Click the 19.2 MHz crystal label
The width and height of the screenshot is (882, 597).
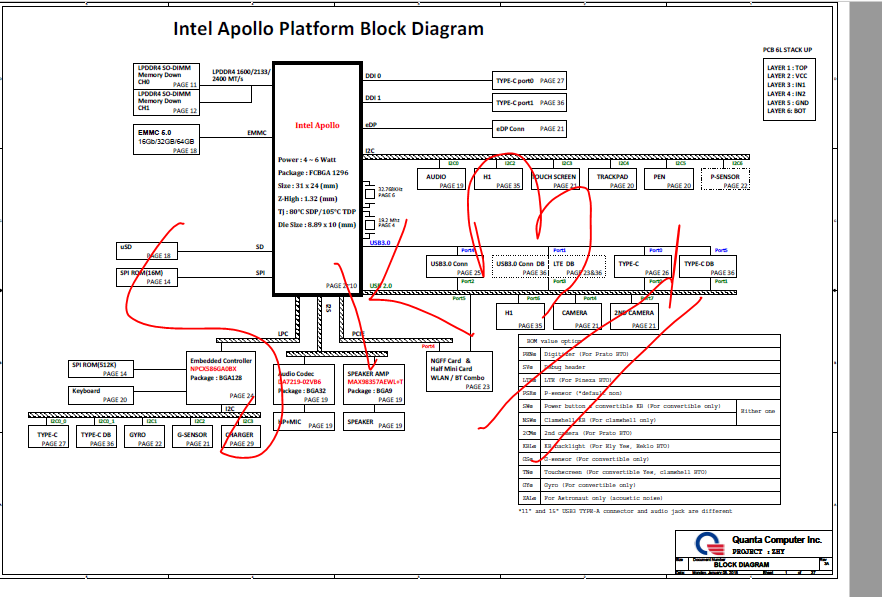pyautogui.click(x=389, y=223)
